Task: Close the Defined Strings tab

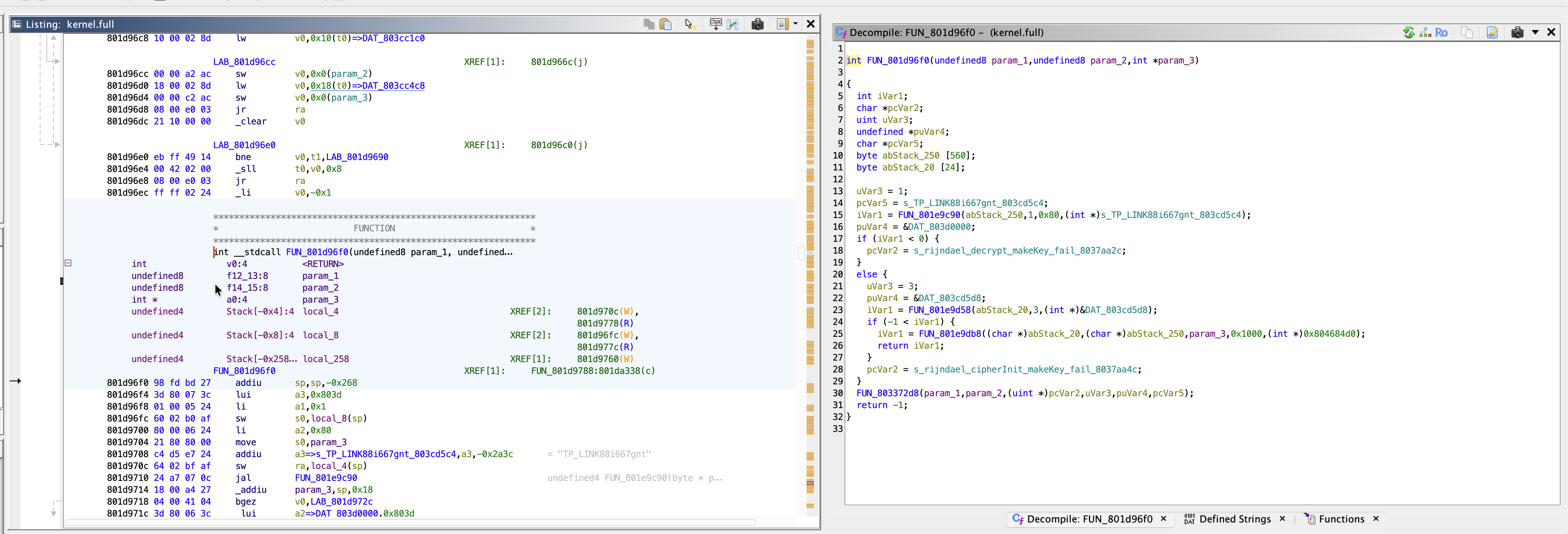Action: coord(1282,519)
